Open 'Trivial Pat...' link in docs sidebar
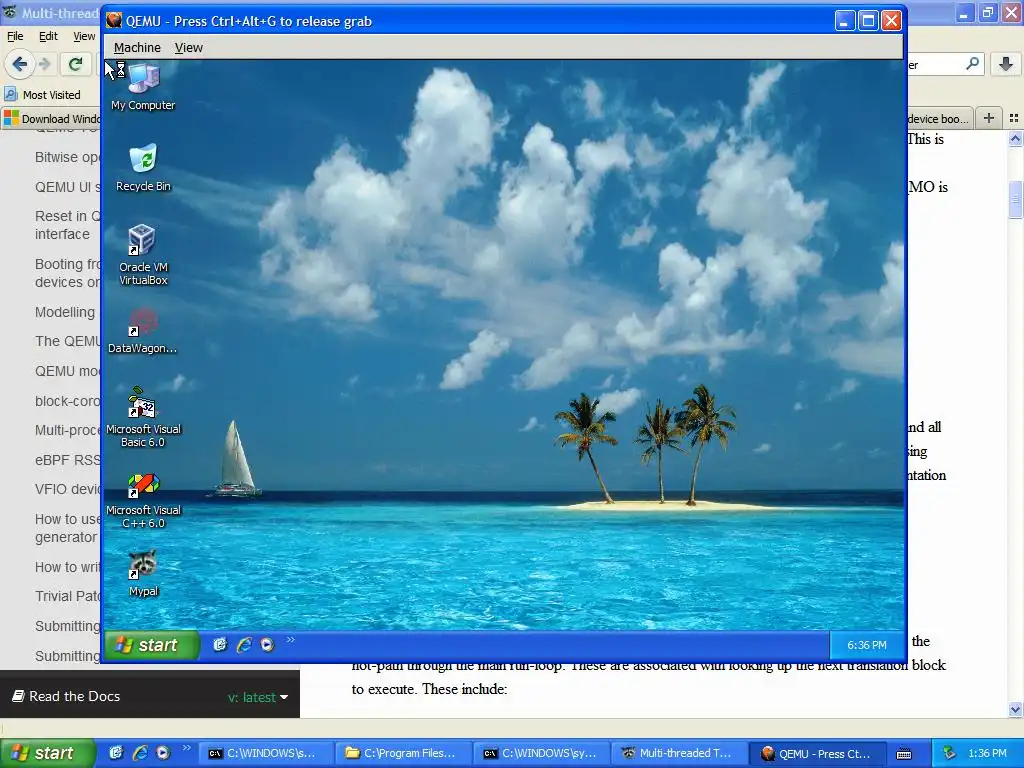 (x=67, y=596)
